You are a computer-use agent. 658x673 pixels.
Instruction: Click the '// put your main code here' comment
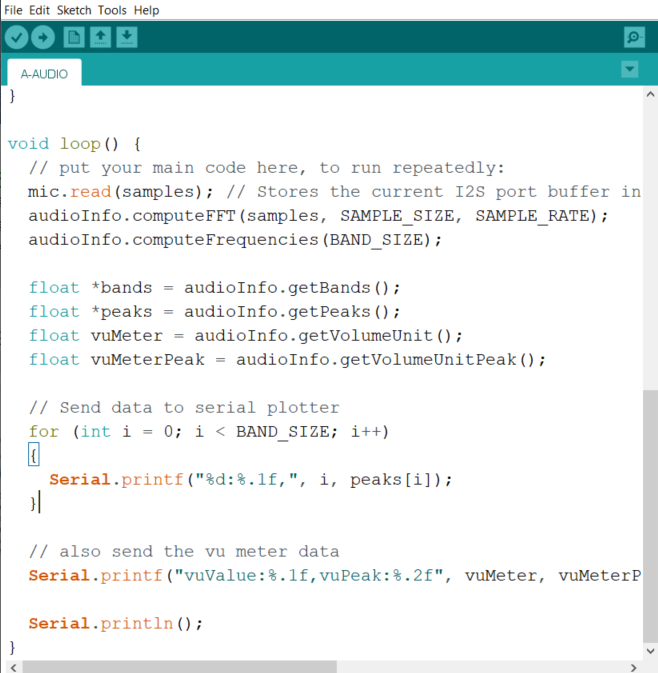(x=267, y=168)
